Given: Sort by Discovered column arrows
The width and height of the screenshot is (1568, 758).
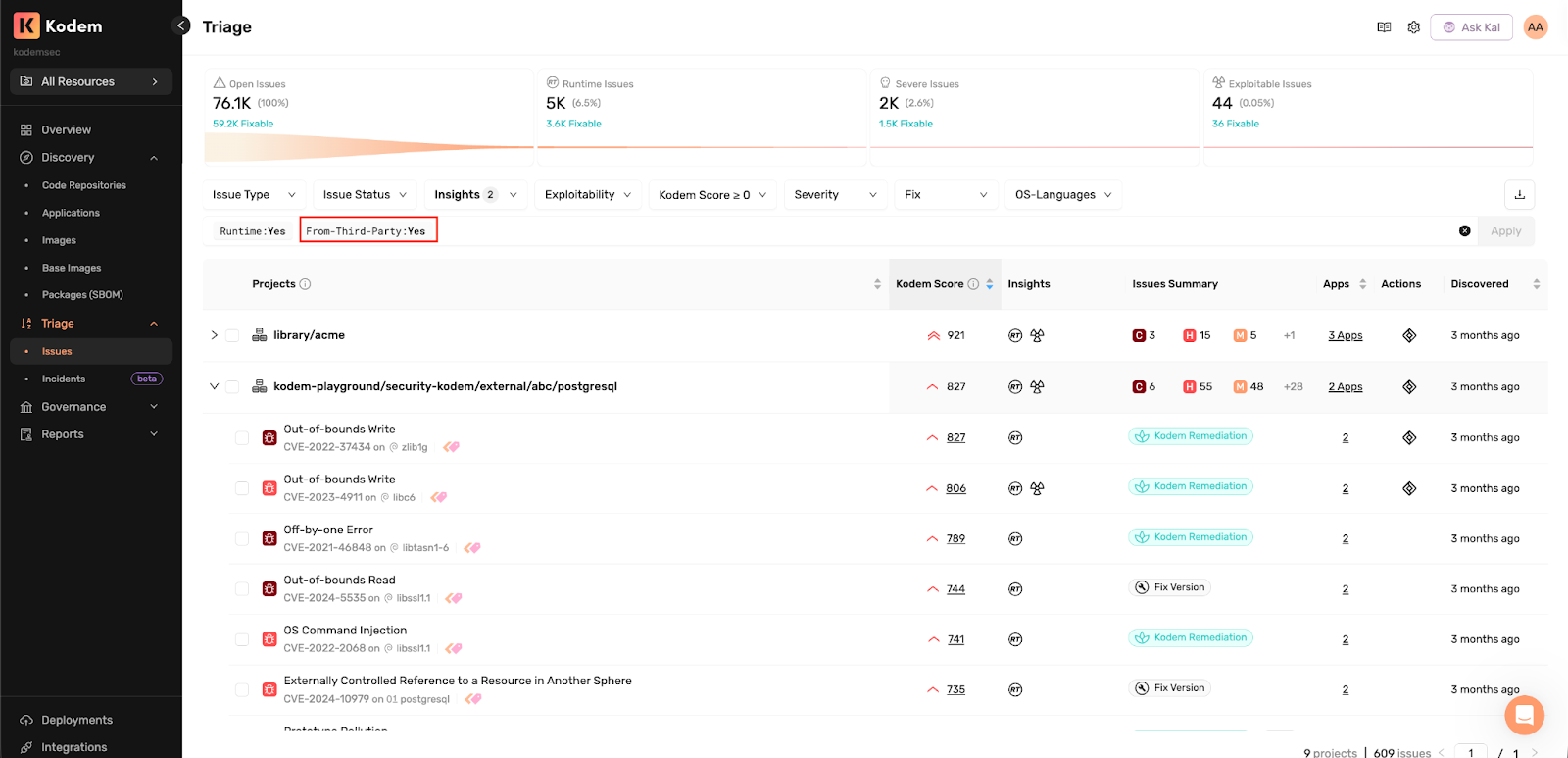Looking at the screenshot, I should 1536,284.
